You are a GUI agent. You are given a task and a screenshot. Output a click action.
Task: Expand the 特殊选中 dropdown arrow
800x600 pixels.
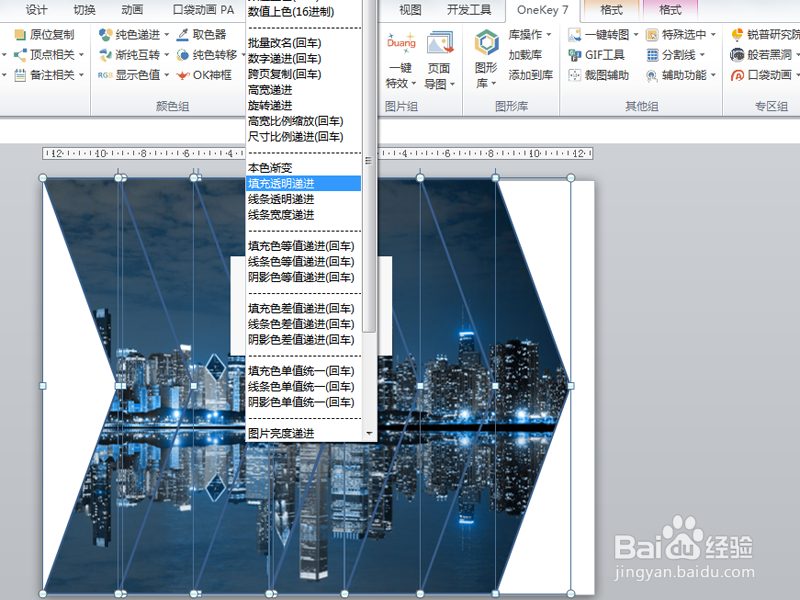(x=713, y=35)
